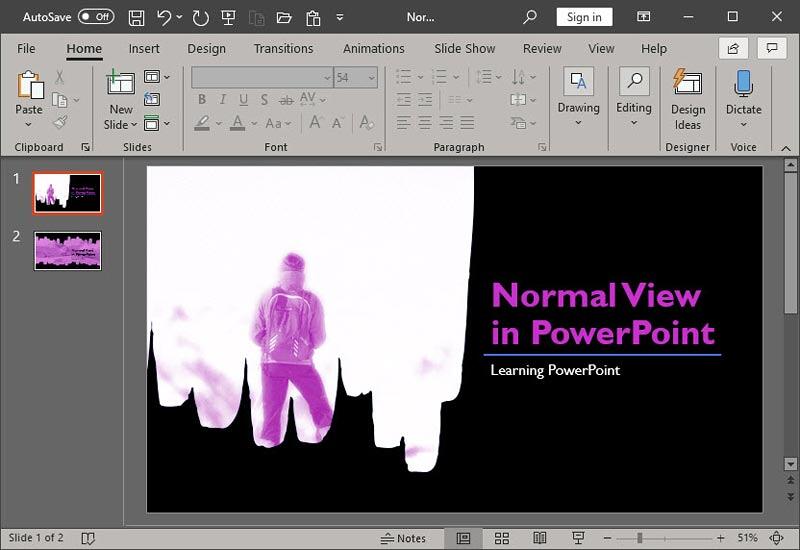Viewport: 800px width, 550px height.
Task: Click zoom in plus button
Action: point(720,538)
